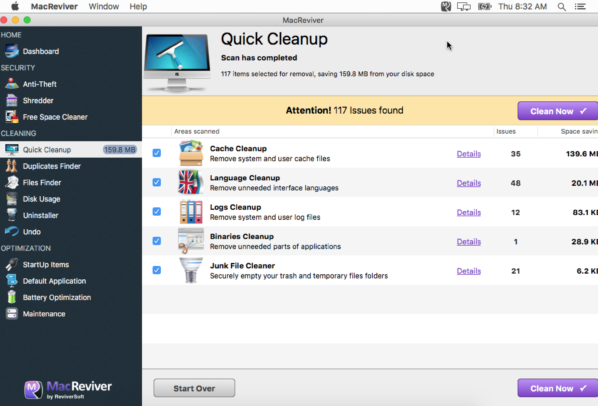Screen dimensions: 598x406
Task: Click the Free Space Cleaner icon
Action: click(11, 117)
